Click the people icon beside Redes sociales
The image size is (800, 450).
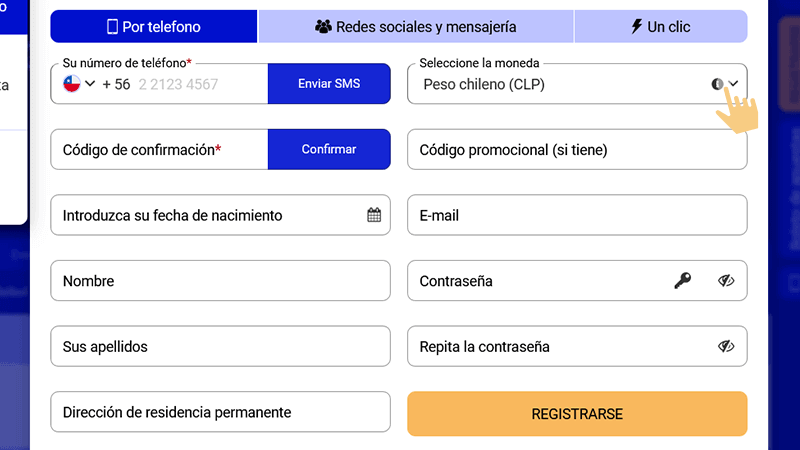(x=323, y=27)
